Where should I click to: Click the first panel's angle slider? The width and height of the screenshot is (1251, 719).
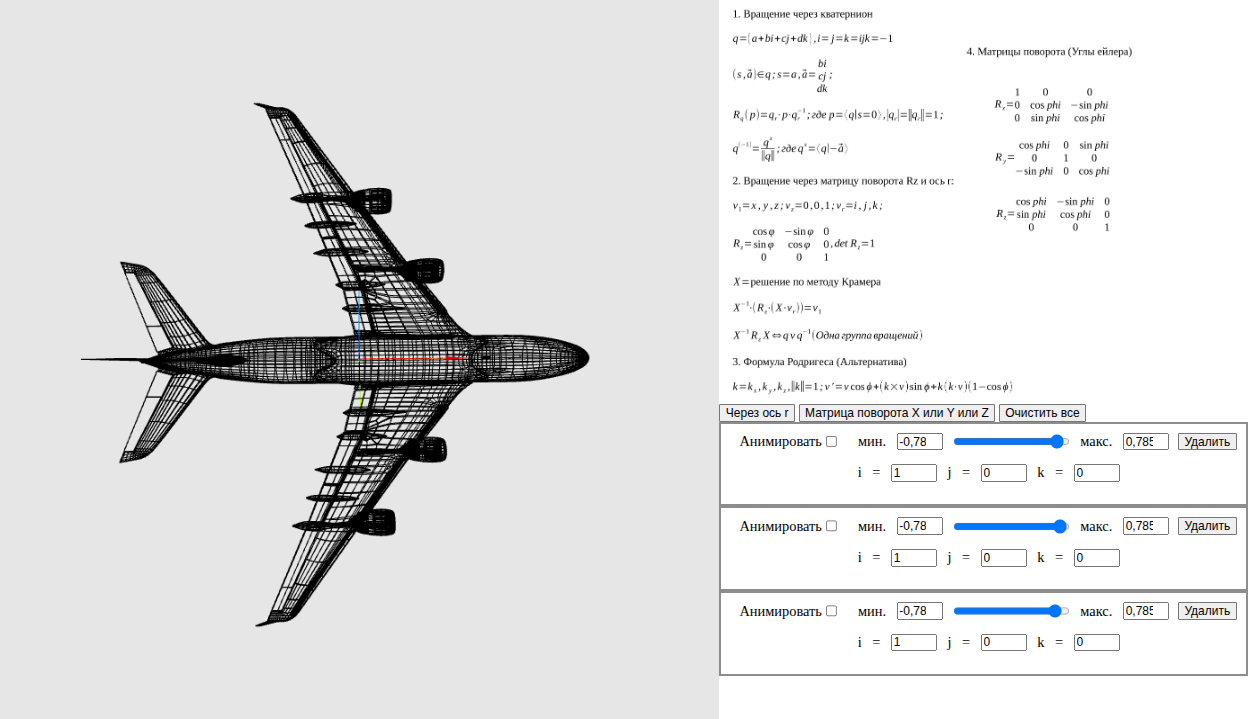click(x=1011, y=441)
